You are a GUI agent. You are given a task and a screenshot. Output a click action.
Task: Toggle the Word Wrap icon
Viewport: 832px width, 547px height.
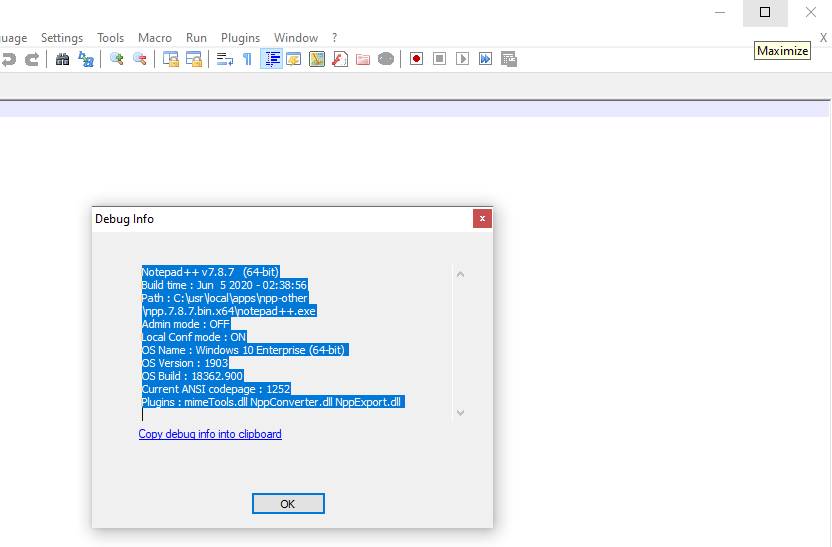click(x=224, y=59)
